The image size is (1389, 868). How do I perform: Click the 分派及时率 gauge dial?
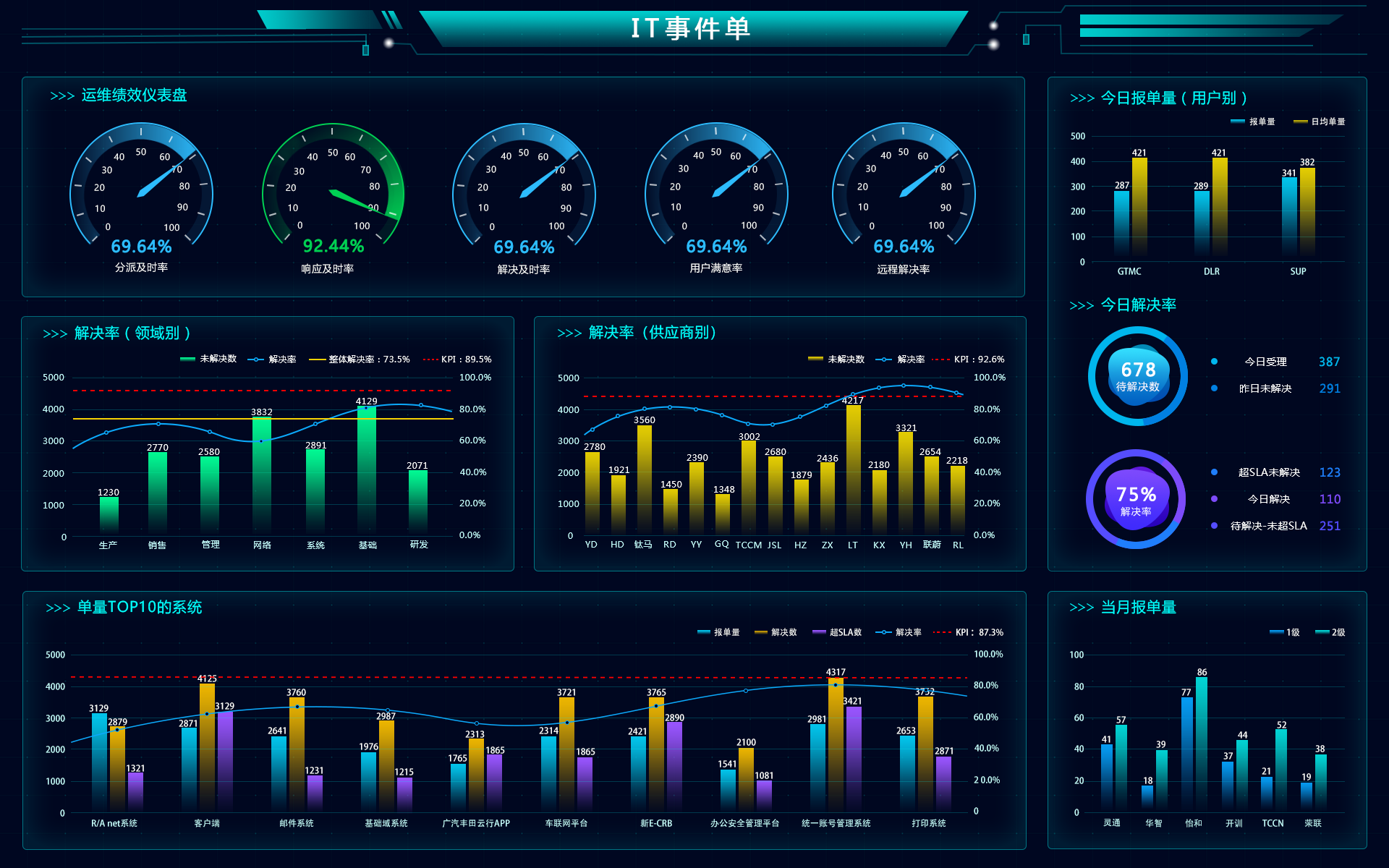pos(141,192)
